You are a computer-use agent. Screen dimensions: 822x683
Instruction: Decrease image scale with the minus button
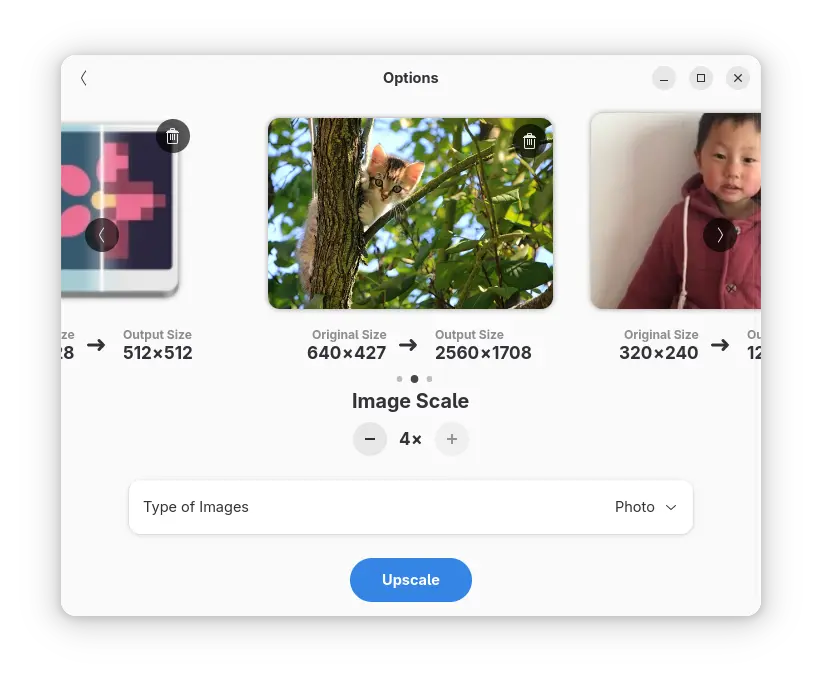[x=370, y=439]
